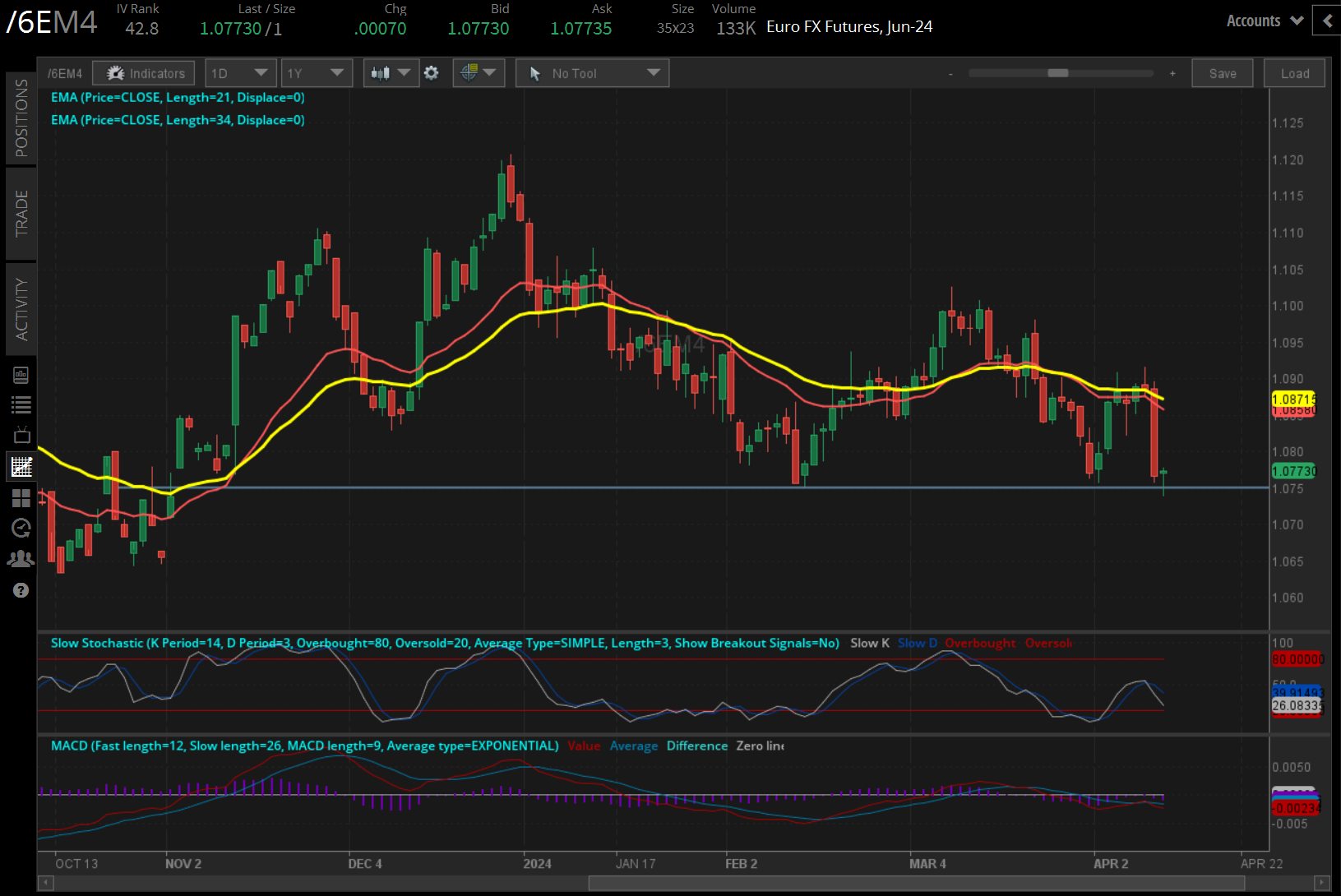Image resolution: width=1341 pixels, height=896 pixels.
Task: Open the crosshair cursor mode dropdown
Action: [x=478, y=73]
